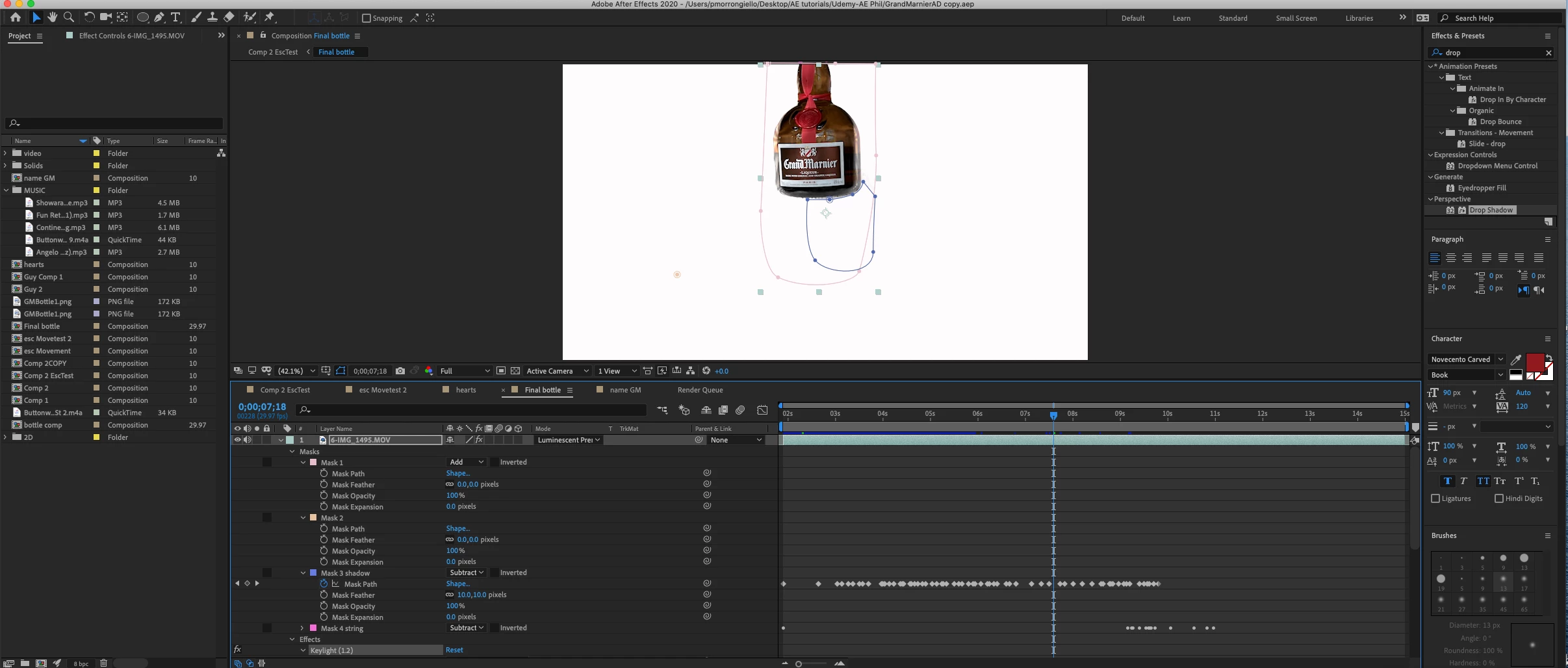Show more workspaces with the overflow chevrons
Image resolution: width=1568 pixels, height=668 pixels.
1402,18
